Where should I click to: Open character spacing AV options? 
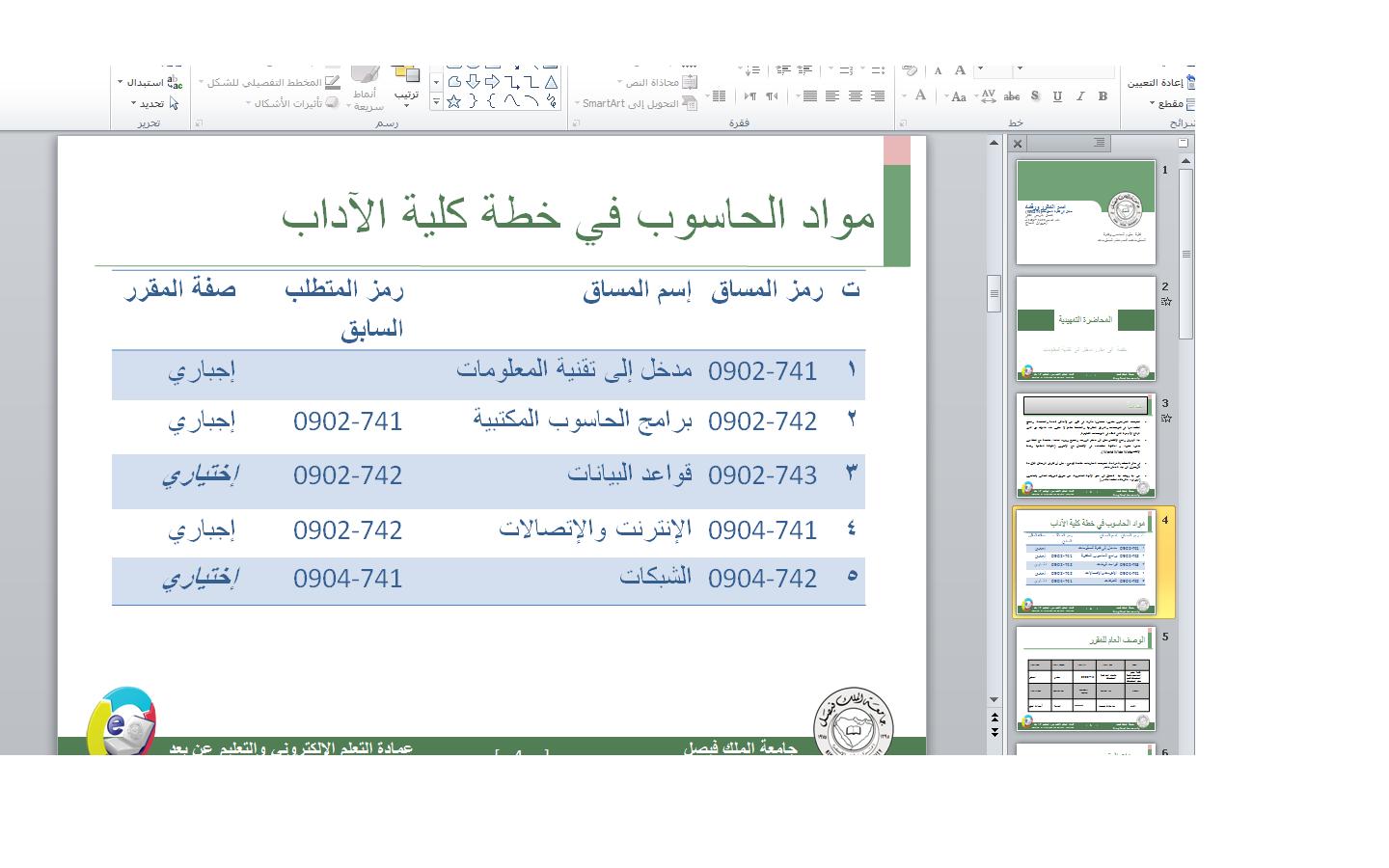988,96
